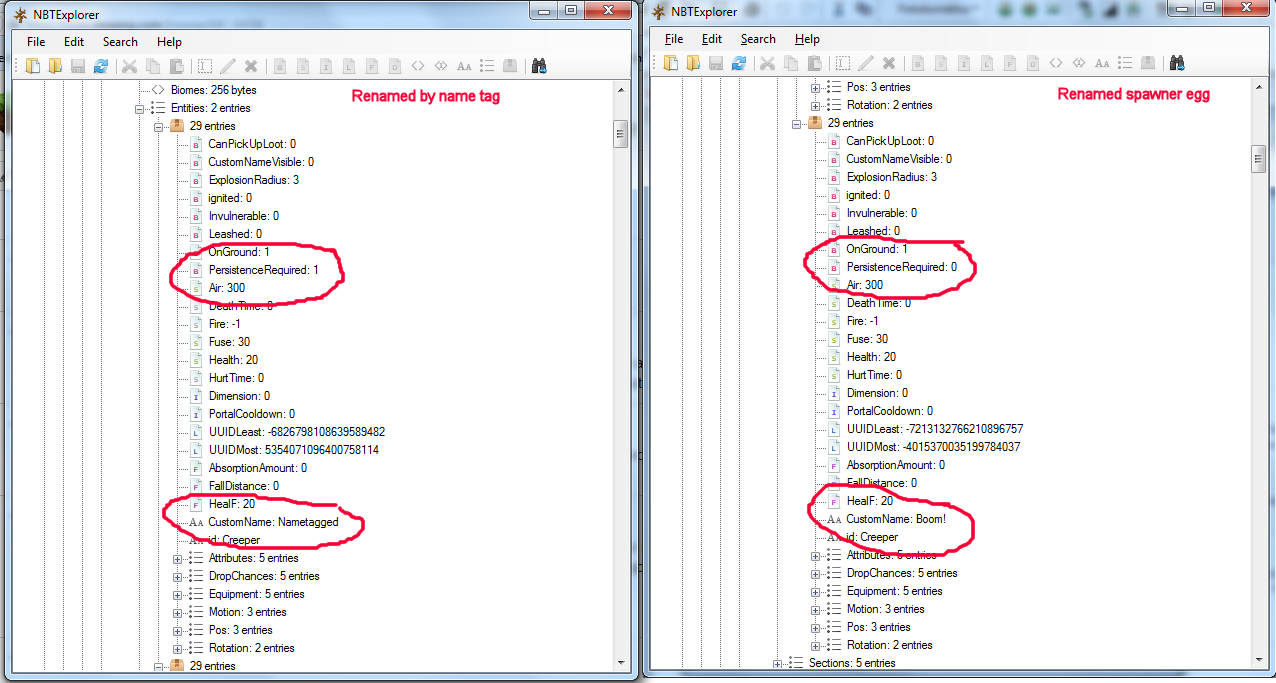
Task: Open Edit menu in left NBTExplorer window
Action: pyautogui.click(x=74, y=42)
